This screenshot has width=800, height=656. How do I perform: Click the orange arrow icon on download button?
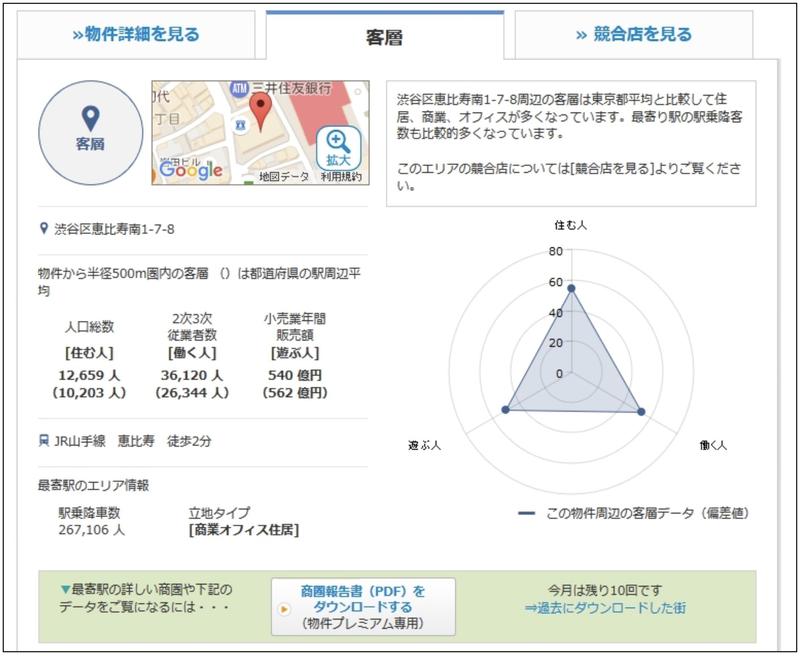coord(284,609)
